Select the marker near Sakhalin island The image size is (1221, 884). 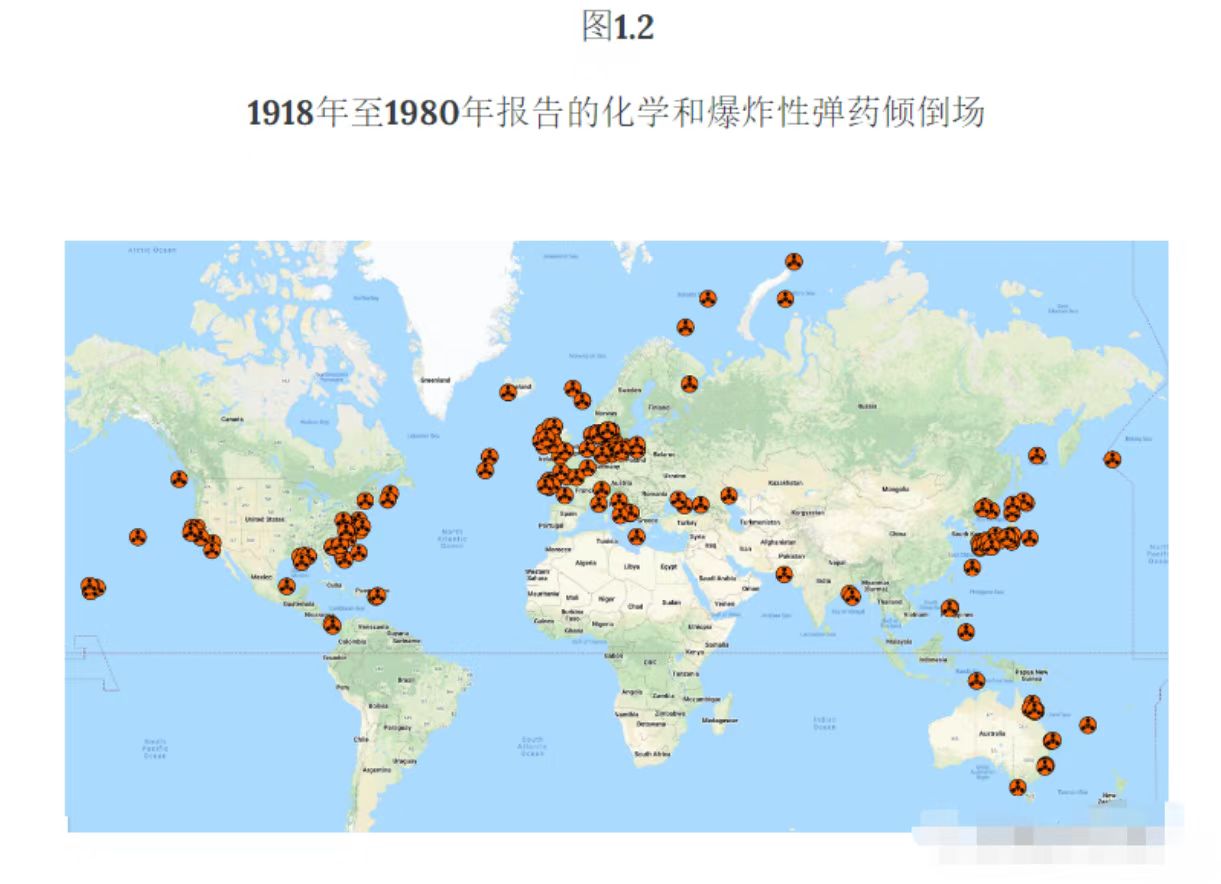[1037, 456]
